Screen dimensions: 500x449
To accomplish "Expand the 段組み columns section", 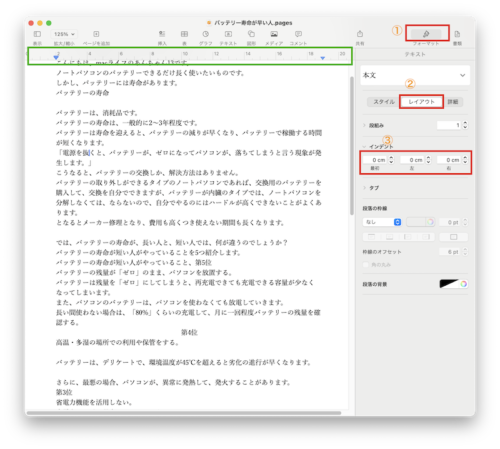I will point(365,125).
